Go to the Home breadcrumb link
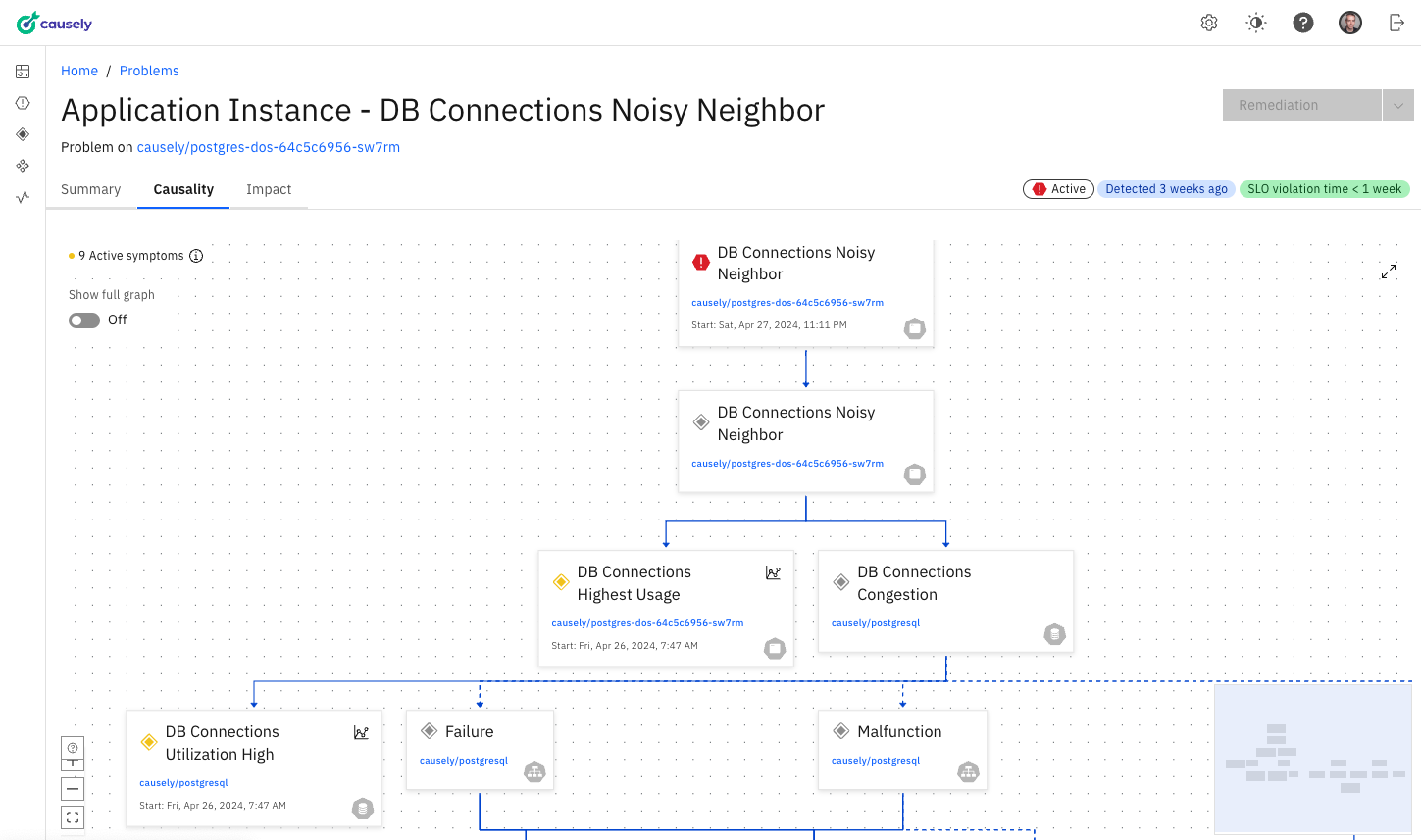Viewport: 1421px width, 840px height. click(79, 71)
